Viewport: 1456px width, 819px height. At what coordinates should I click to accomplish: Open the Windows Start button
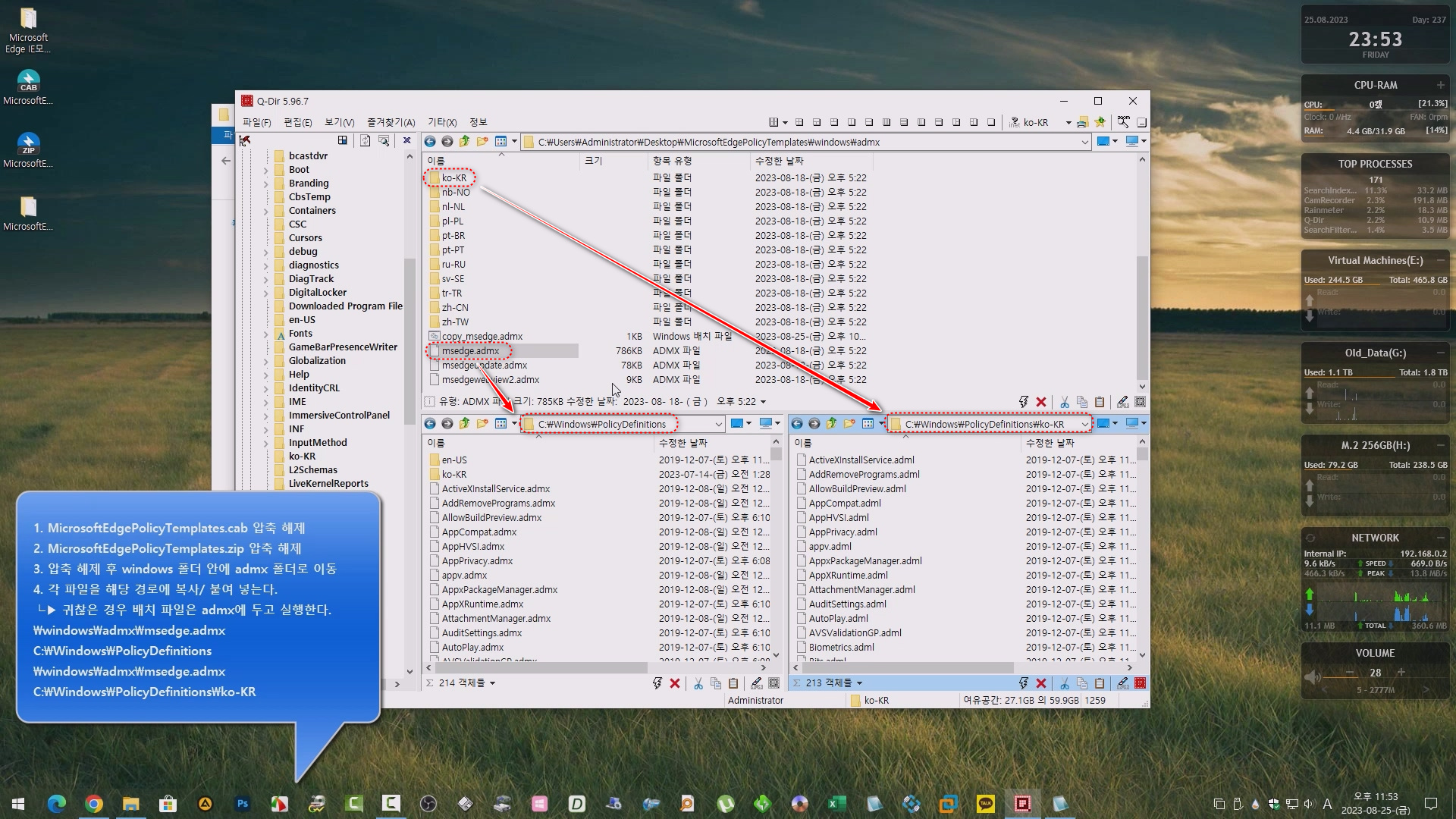pyautogui.click(x=18, y=804)
